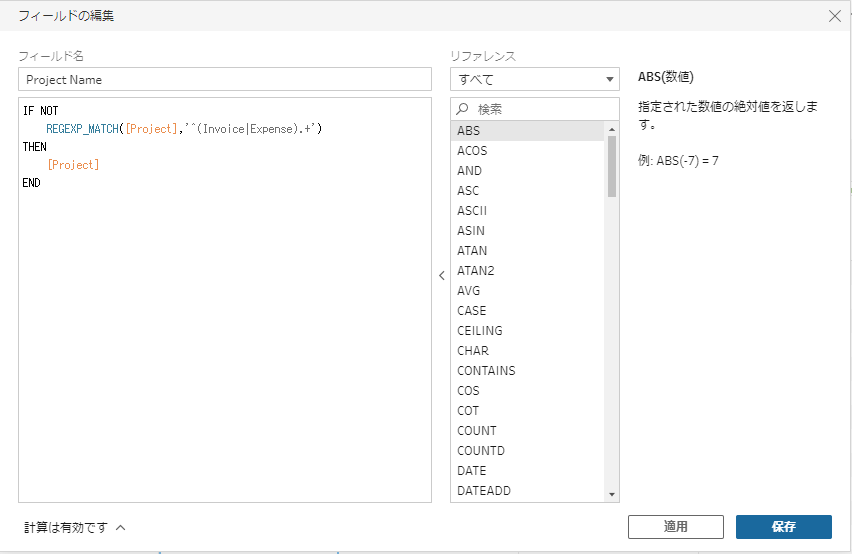Open the すべて function category dropdown

click(535, 79)
